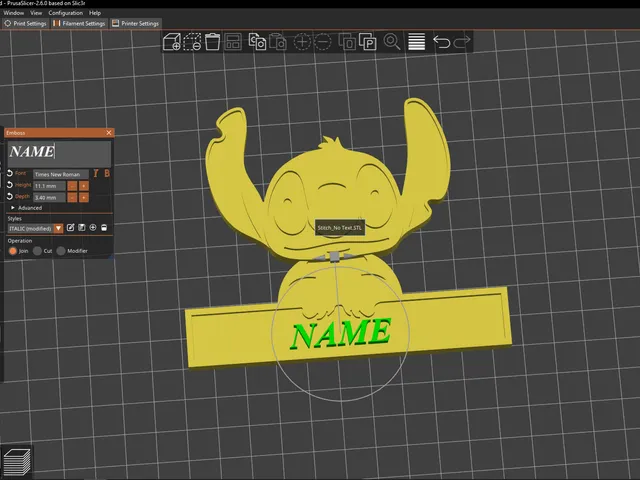640x480 pixels.
Task: Click the add new style icon
Action: 93,228
